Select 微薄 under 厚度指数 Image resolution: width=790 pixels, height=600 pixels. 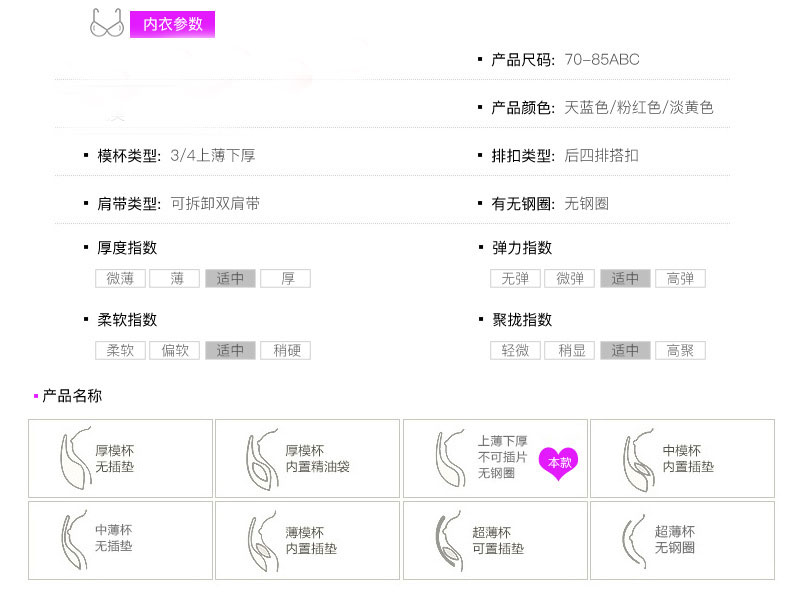(x=121, y=279)
